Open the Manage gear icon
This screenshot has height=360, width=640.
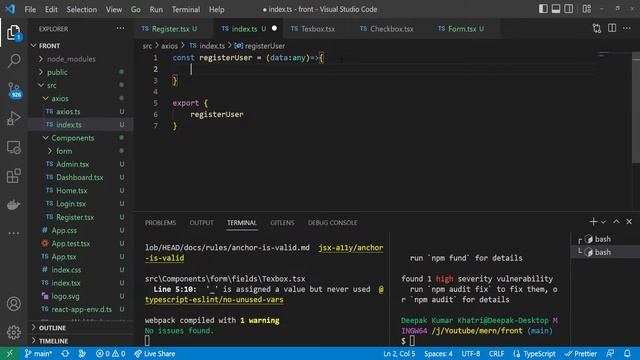coord(13,332)
